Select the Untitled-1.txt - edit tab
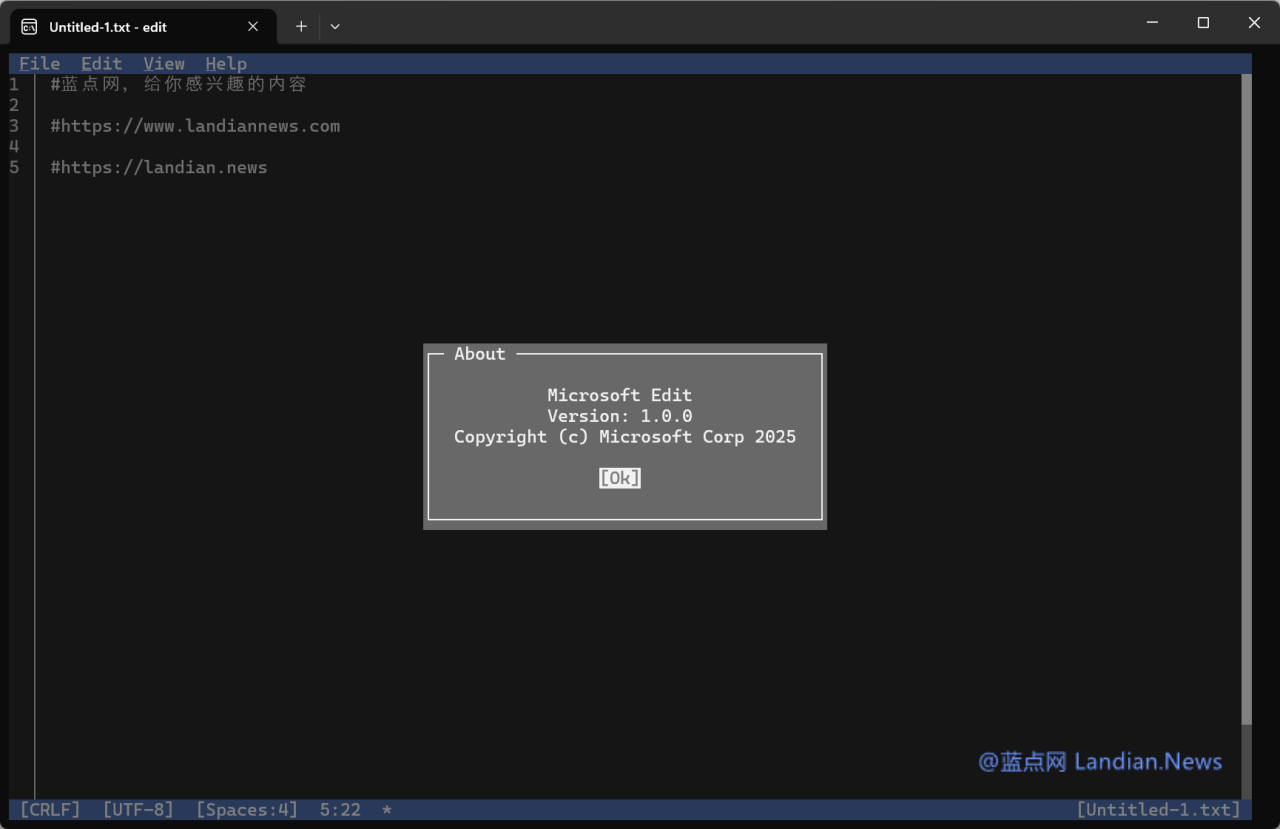 140,27
